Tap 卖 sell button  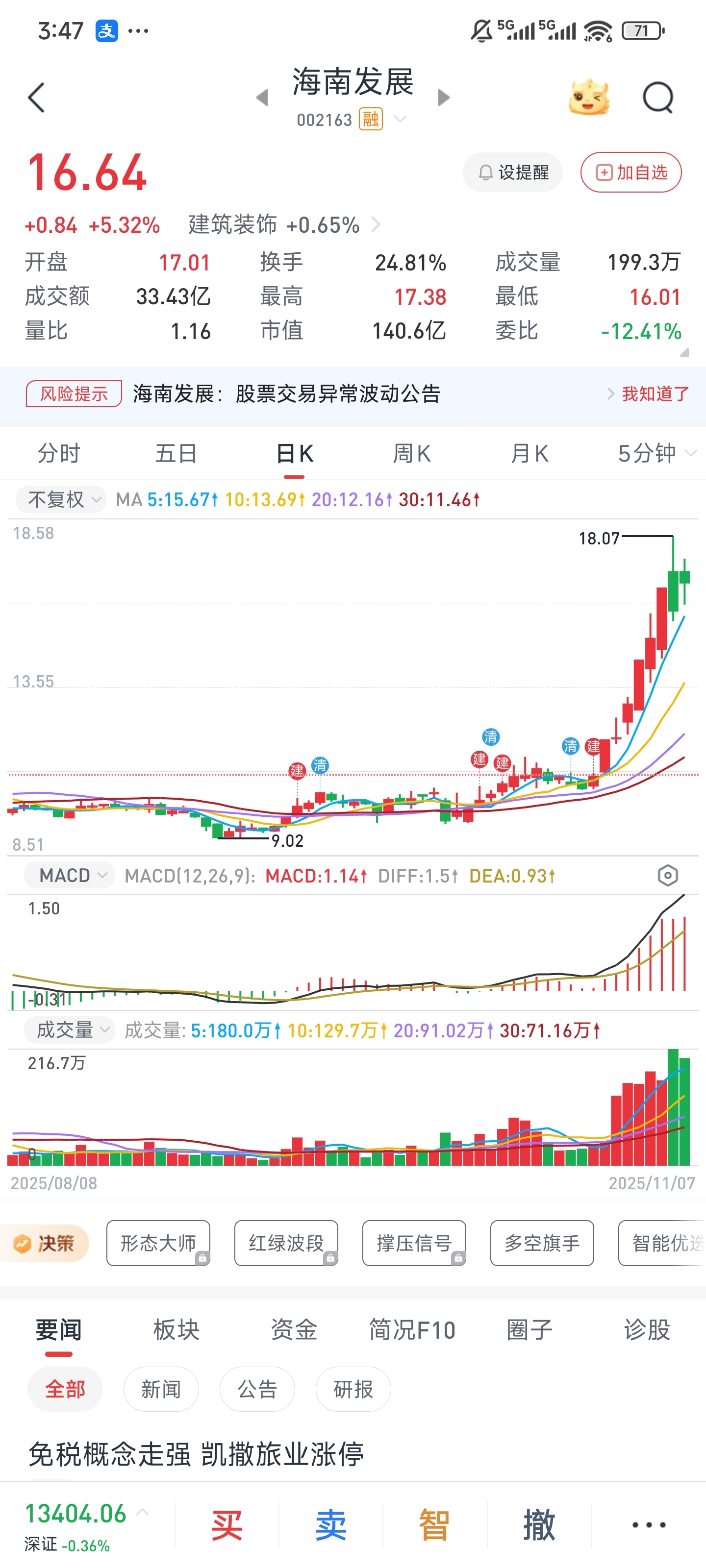(331, 1525)
